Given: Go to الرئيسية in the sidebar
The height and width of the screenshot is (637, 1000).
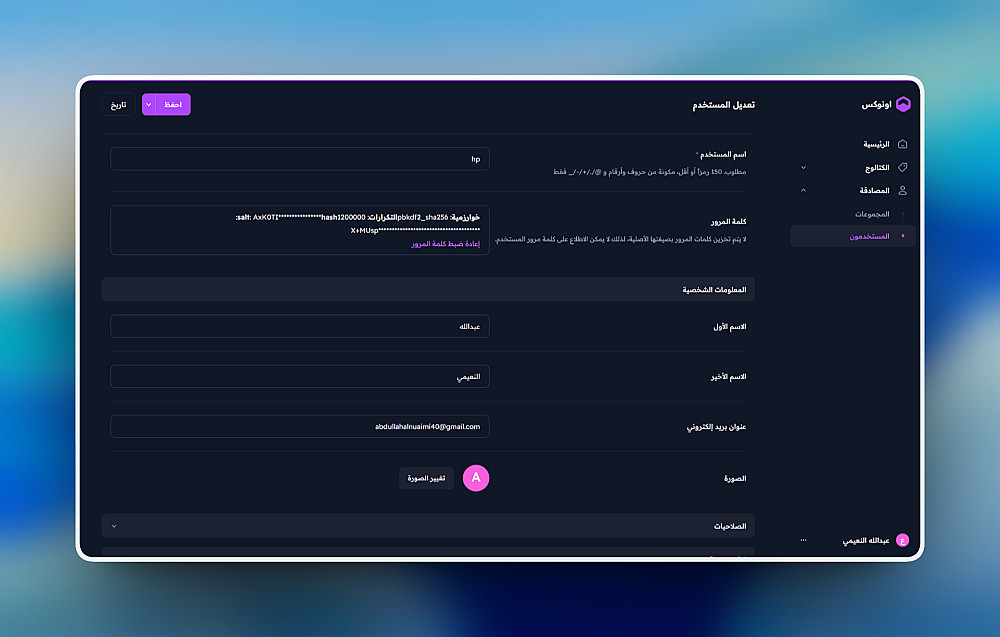Looking at the screenshot, I should (x=876, y=144).
